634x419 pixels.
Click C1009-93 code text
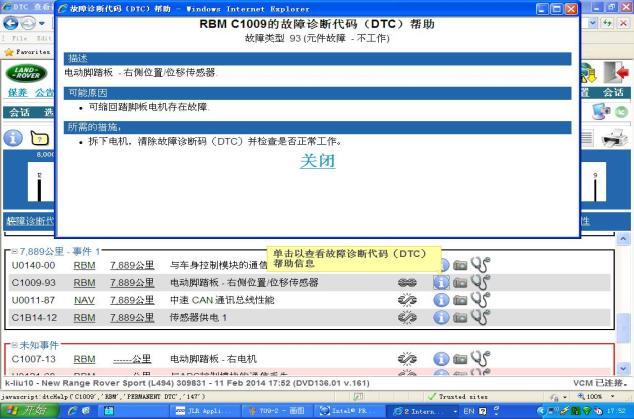34,283
